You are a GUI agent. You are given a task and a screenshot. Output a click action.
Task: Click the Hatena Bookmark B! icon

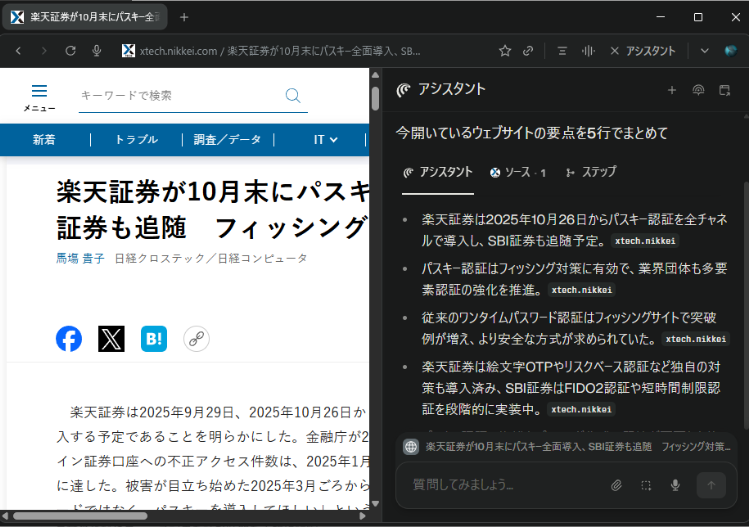point(154,339)
